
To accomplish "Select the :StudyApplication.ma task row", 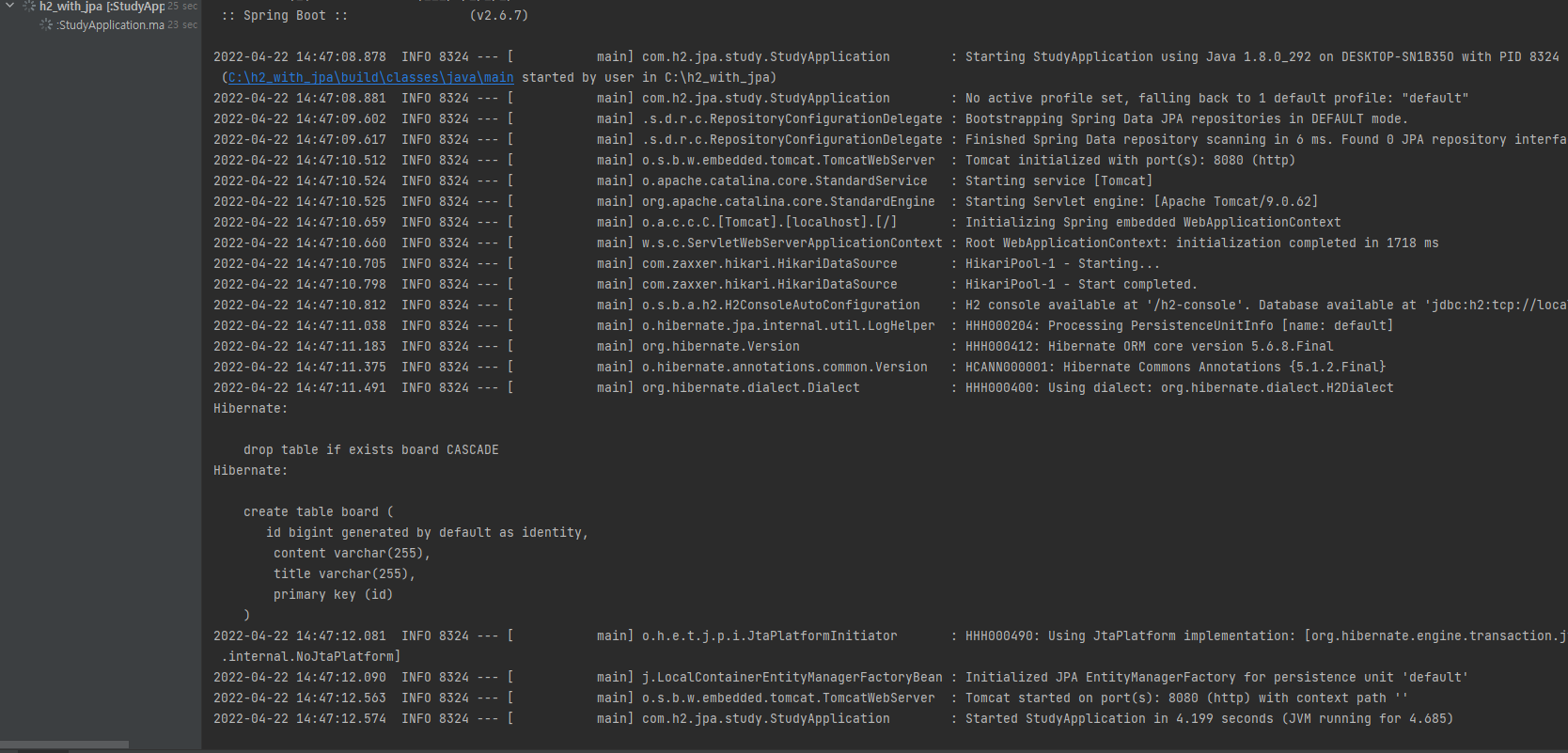I will coord(110,24).
